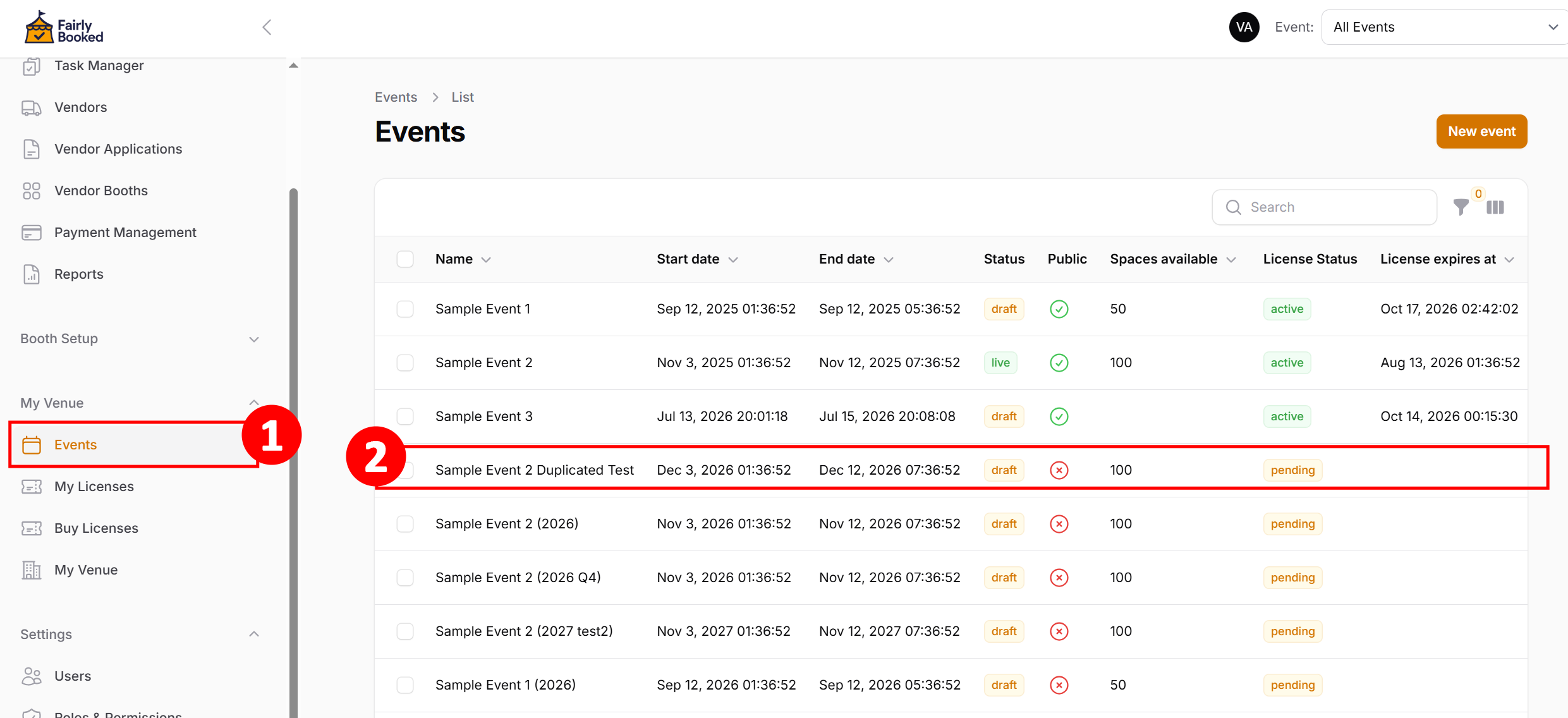Go to Vendor Applications in sidebar
This screenshot has height=718, width=1568.
(x=118, y=149)
